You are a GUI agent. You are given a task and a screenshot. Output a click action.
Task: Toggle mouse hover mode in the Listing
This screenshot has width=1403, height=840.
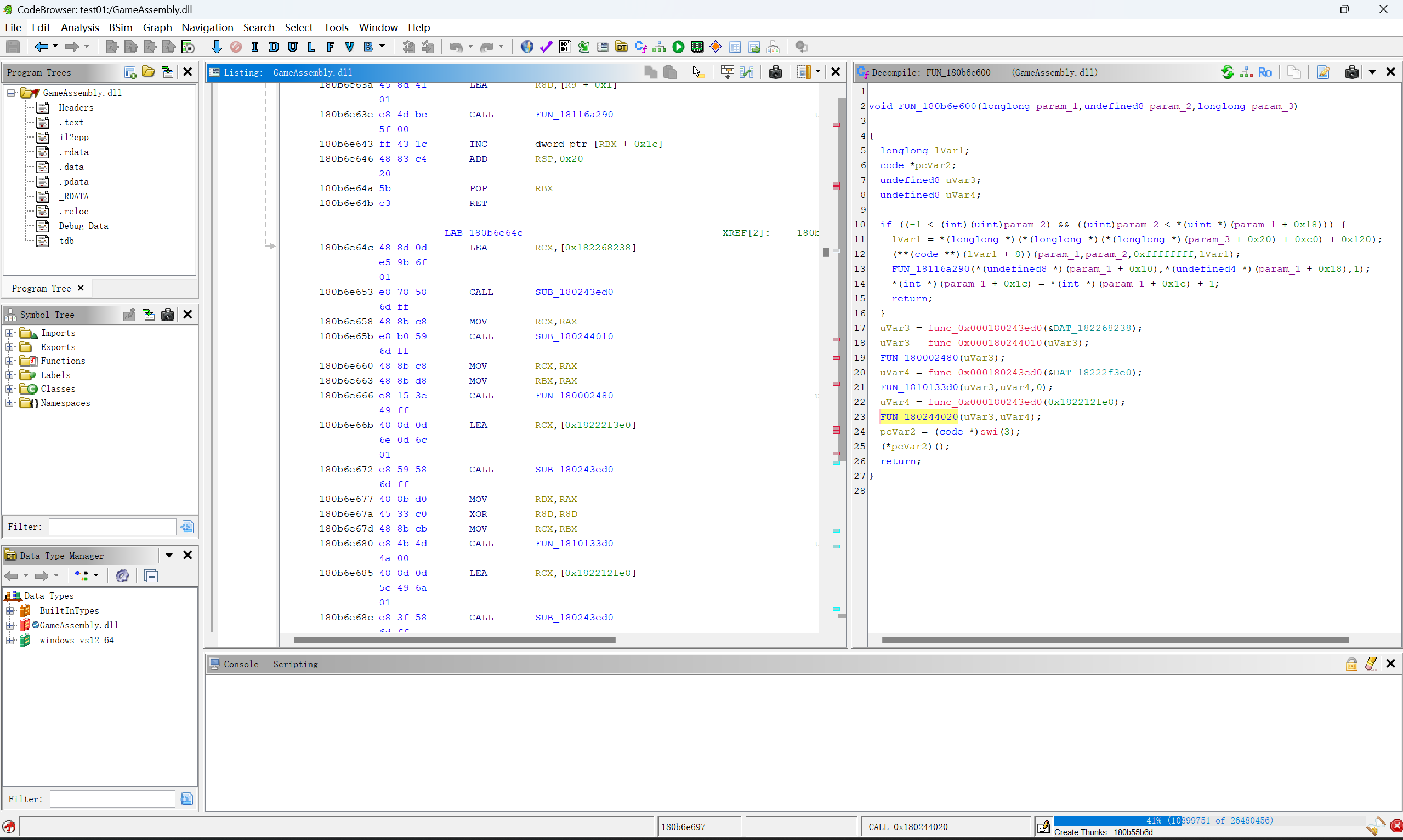tap(697, 72)
